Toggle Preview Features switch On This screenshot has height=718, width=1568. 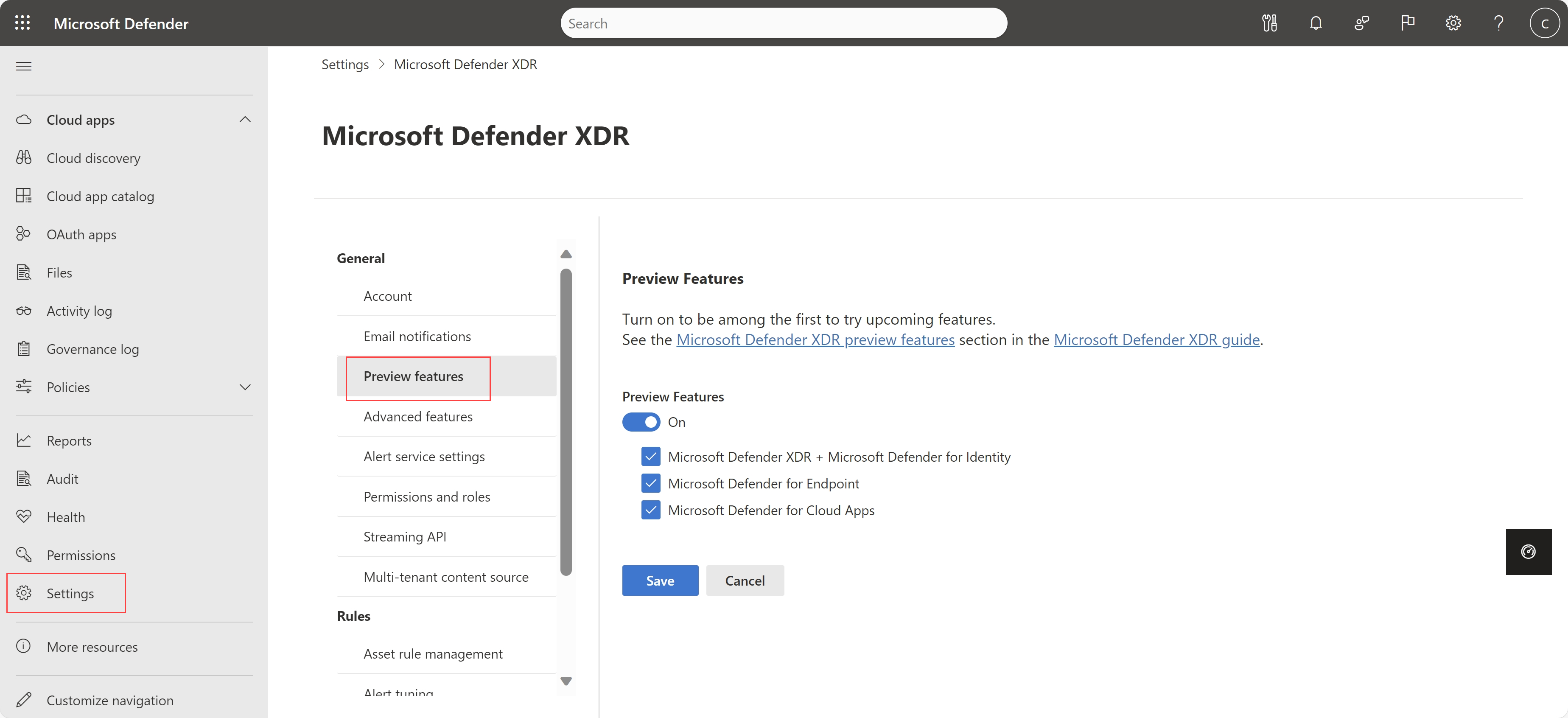641,422
